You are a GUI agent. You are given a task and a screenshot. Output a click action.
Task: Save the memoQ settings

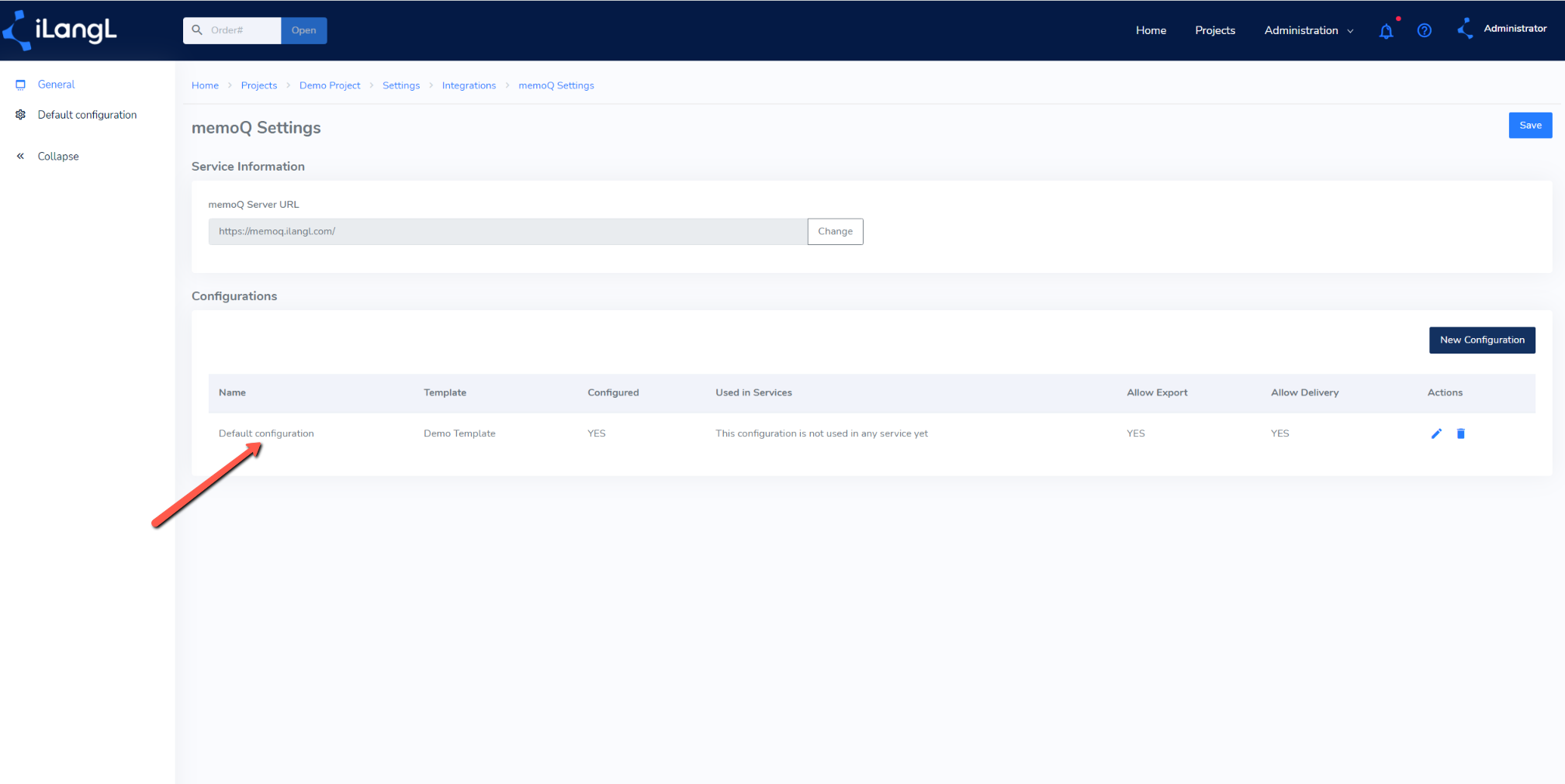tap(1530, 126)
